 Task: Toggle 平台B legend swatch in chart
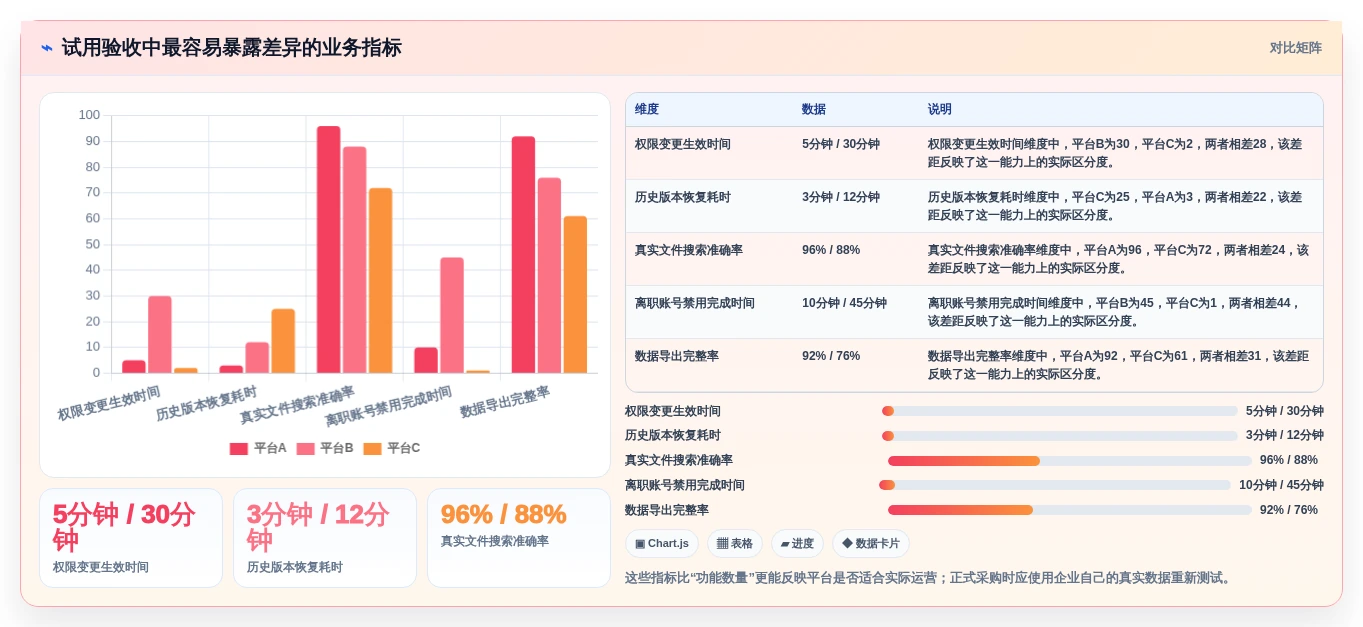tap(305, 449)
